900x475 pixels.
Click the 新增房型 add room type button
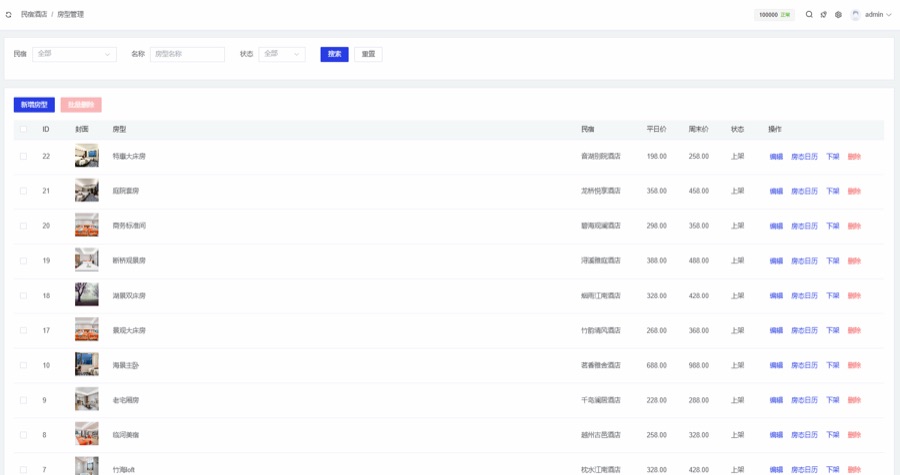(34, 104)
